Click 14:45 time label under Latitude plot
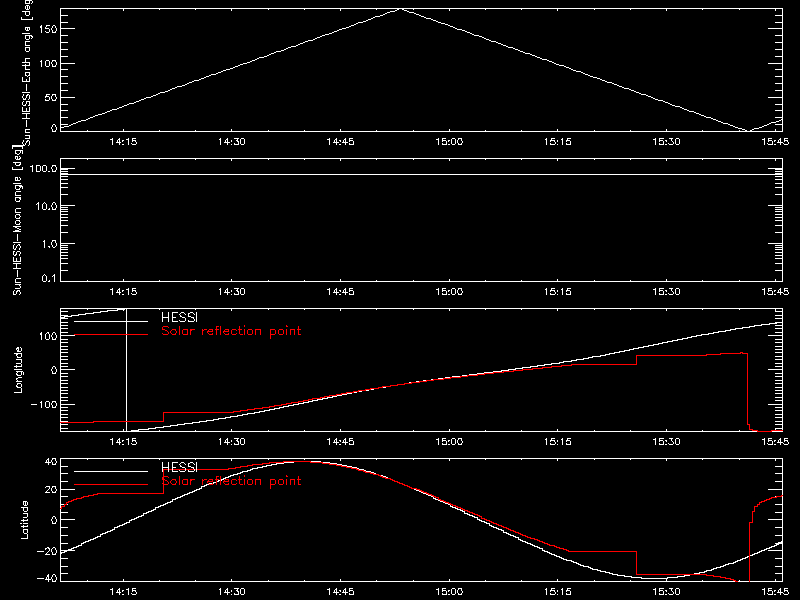 pyautogui.click(x=340, y=592)
